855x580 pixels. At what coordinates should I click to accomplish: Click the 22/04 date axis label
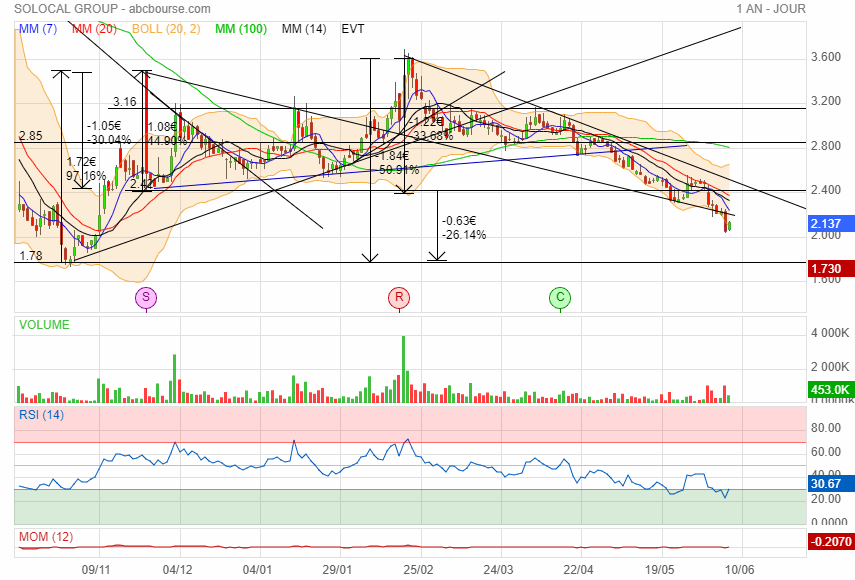tap(579, 570)
